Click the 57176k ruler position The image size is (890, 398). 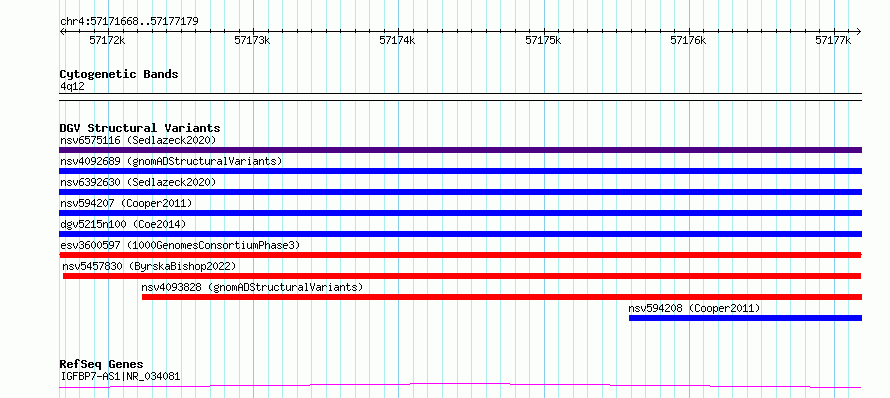689,41
